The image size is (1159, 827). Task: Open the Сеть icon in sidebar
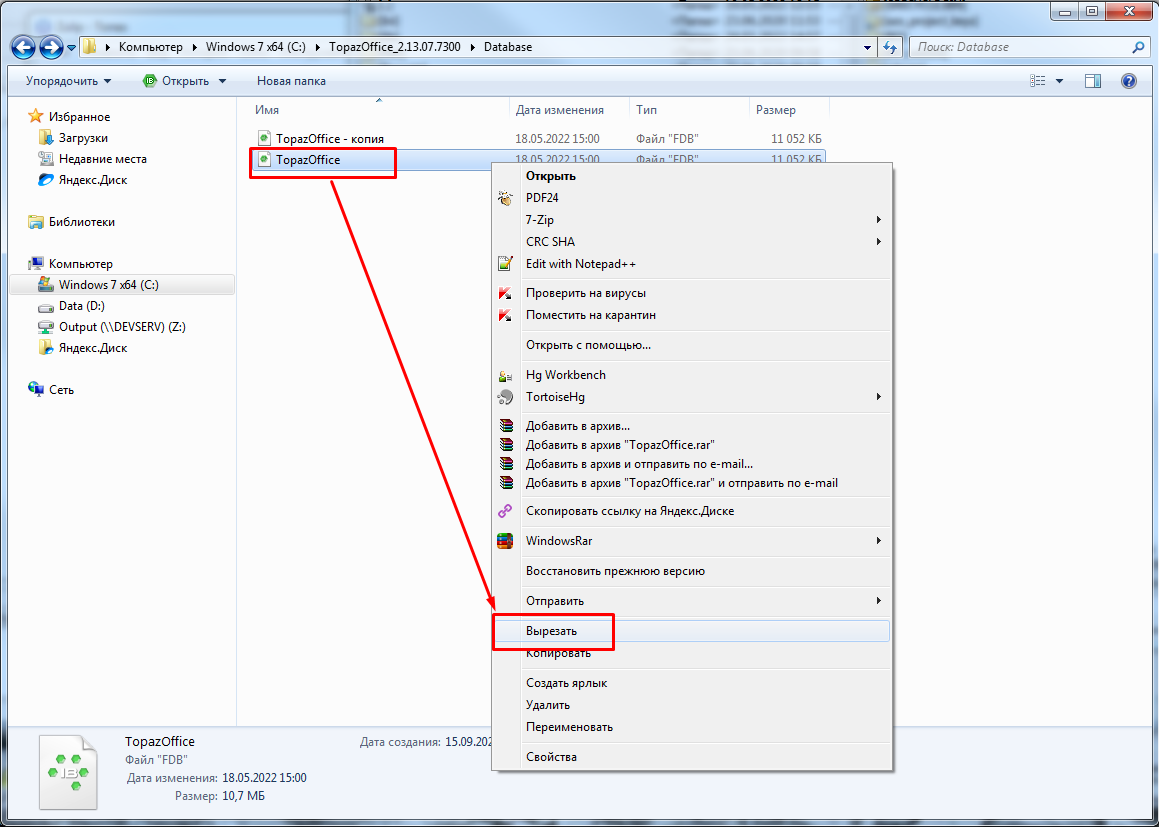coord(35,389)
